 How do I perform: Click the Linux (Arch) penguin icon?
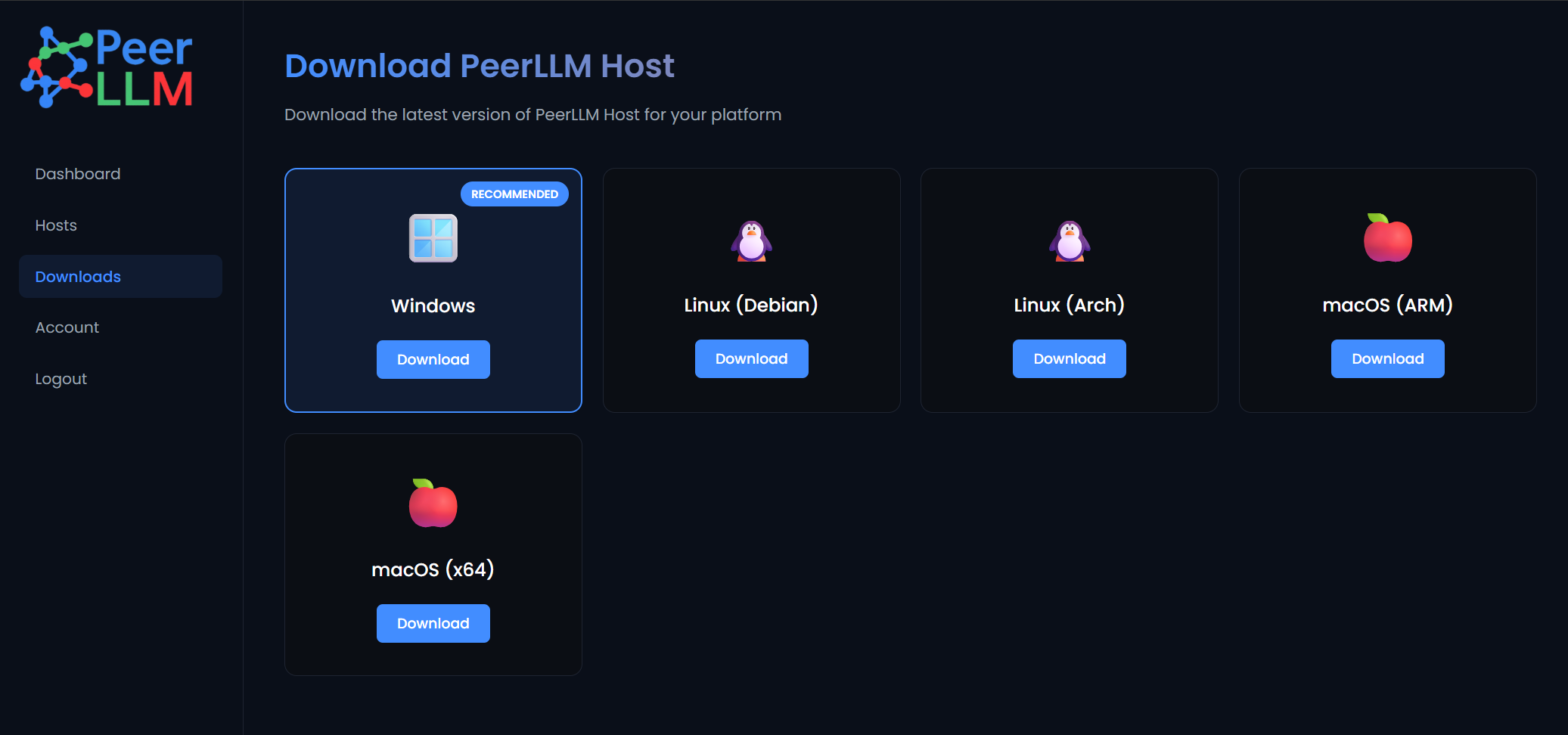(1070, 240)
